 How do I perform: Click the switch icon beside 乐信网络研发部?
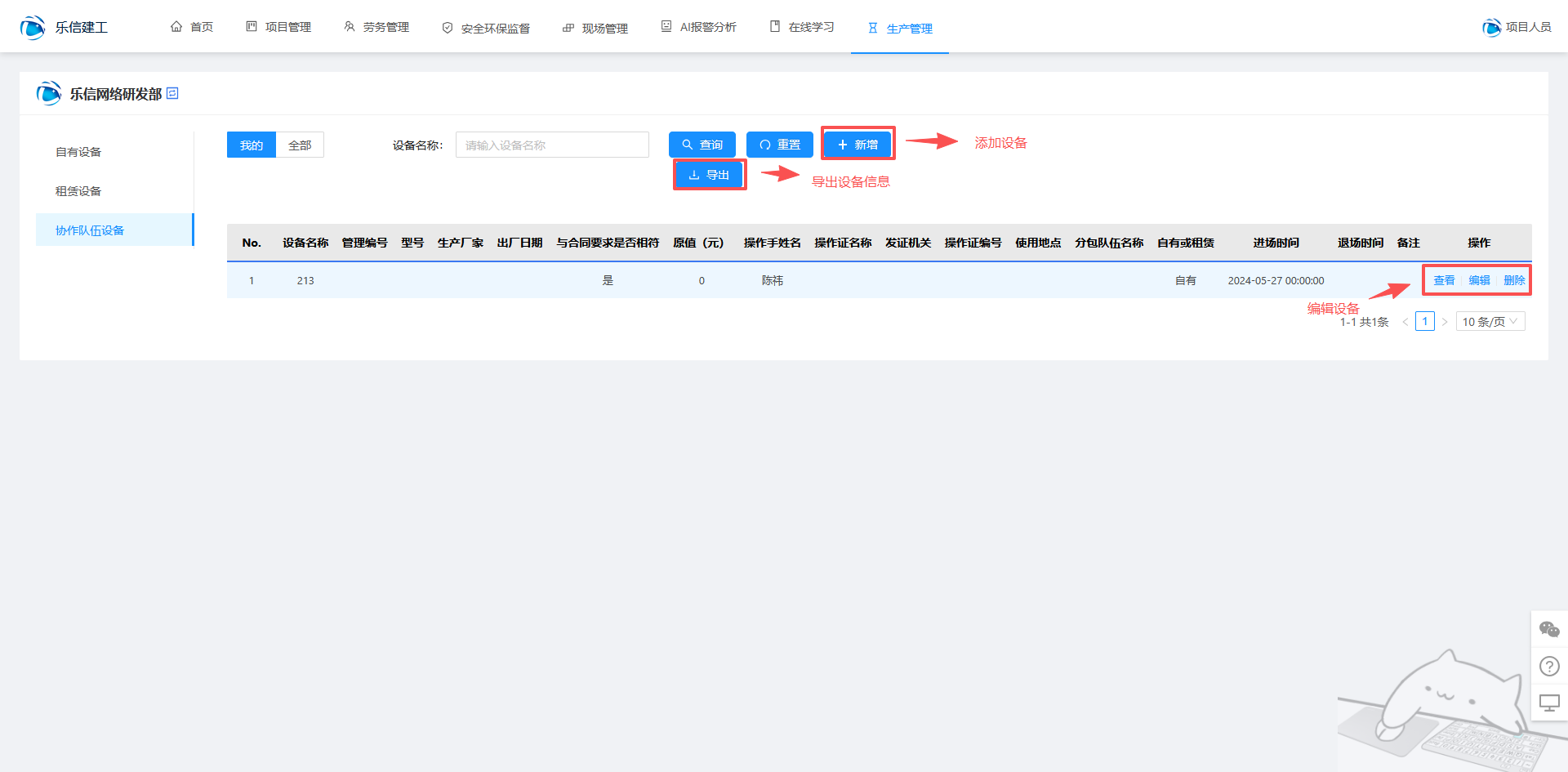coord(172,94)
